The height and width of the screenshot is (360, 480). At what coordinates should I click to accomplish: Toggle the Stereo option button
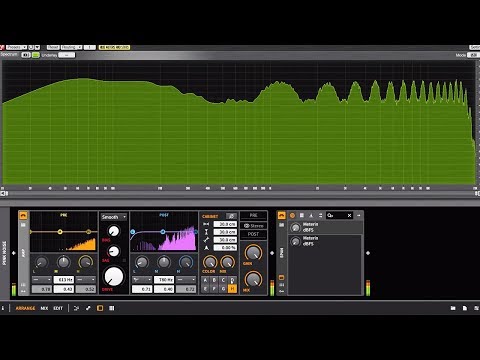(x=253, y=226)
